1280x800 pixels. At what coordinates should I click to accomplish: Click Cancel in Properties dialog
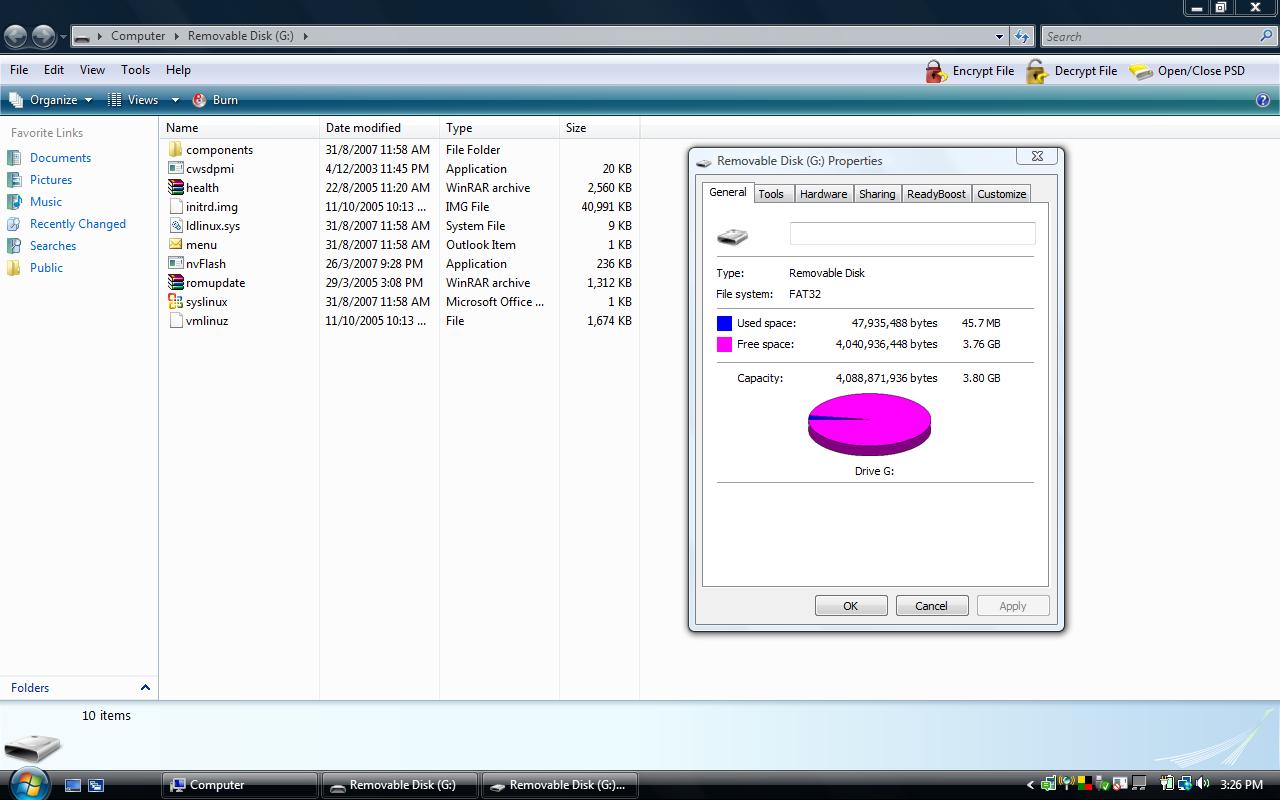931,606
